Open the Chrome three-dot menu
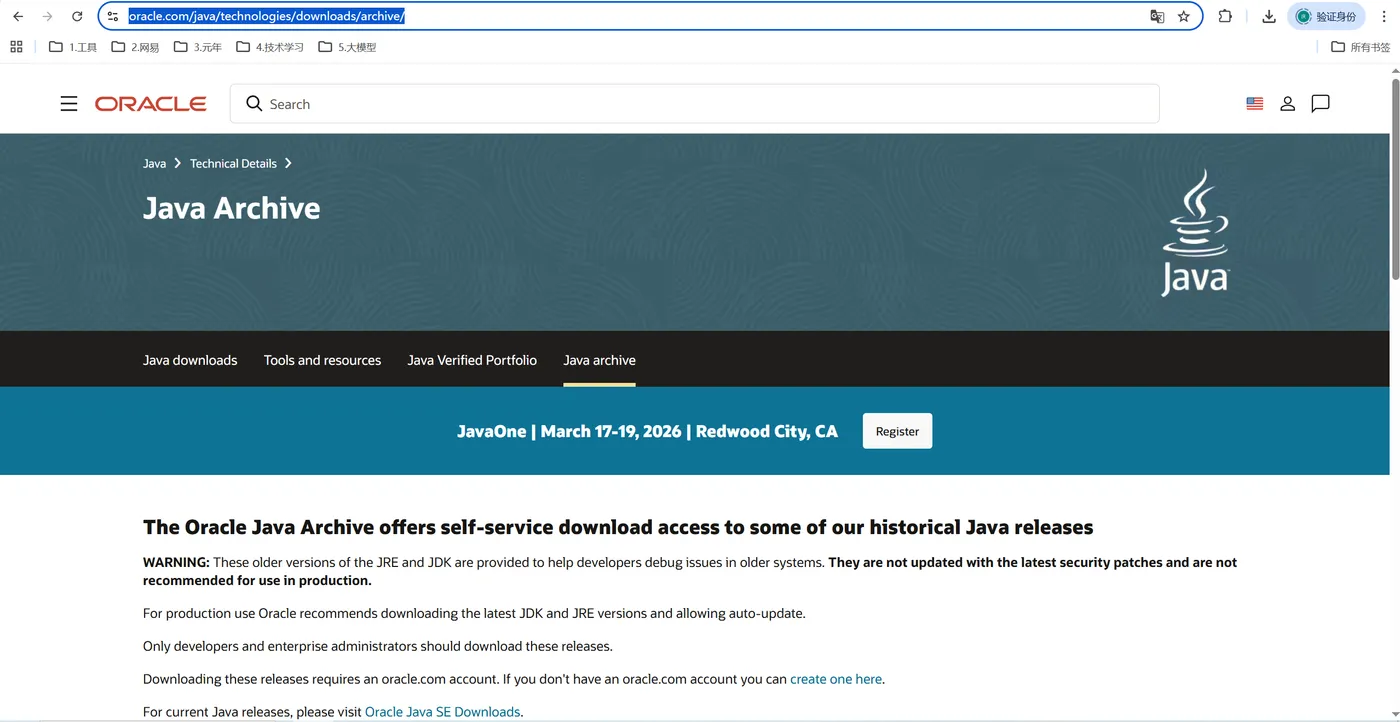 (1385, 16)
